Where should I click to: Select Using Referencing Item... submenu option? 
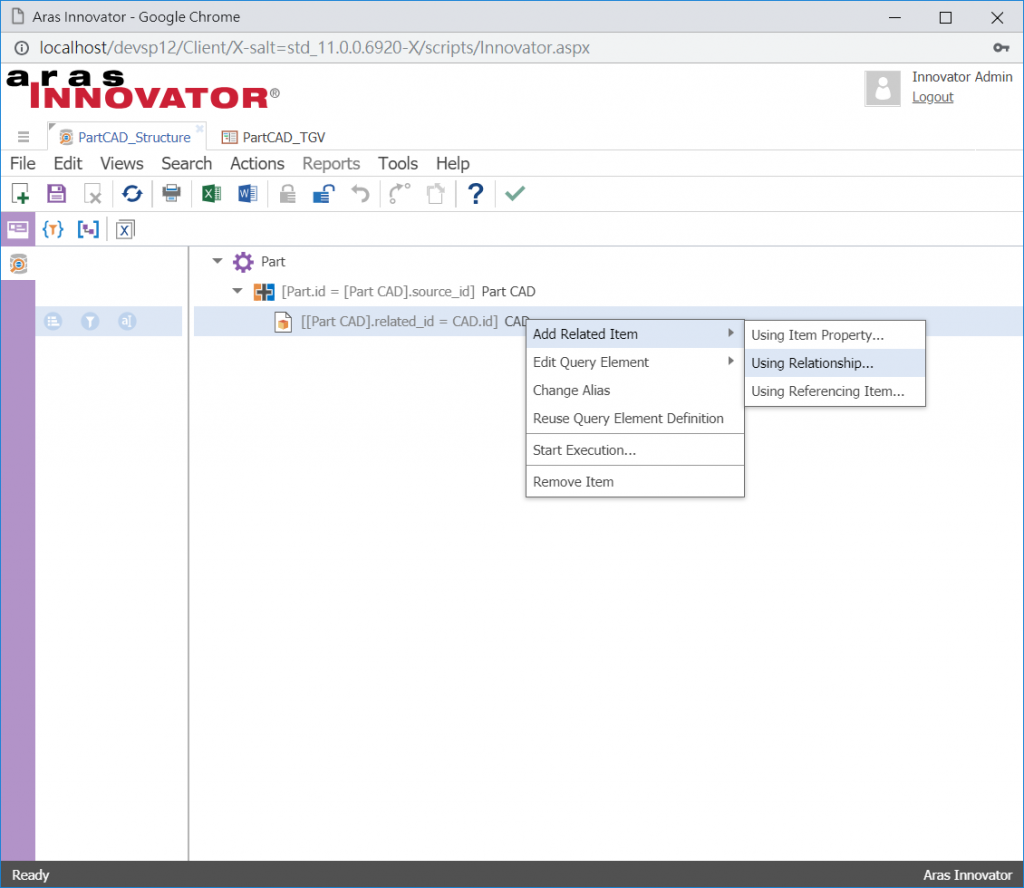[x=835, y=391]
